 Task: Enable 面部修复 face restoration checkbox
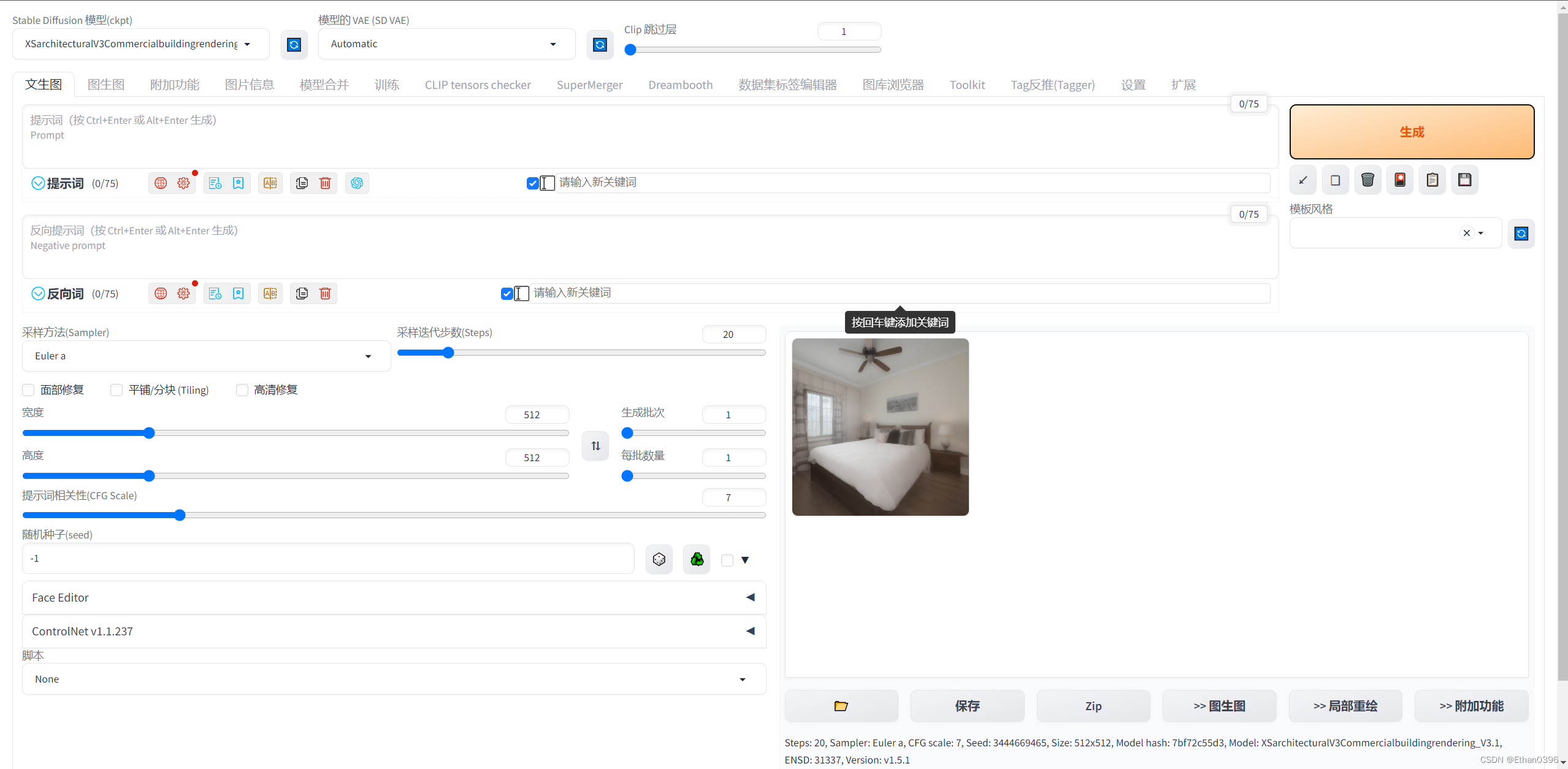coord(28,390)
